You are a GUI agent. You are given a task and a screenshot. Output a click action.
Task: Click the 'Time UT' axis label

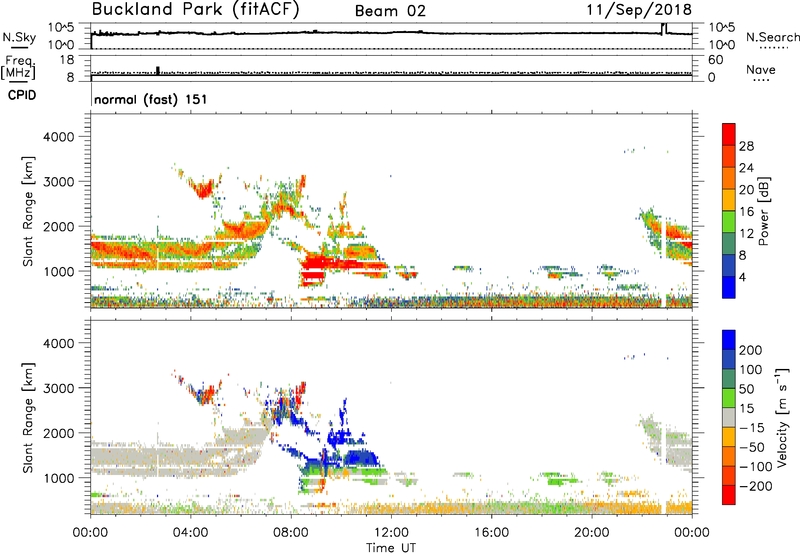click(x=391, y=548)
